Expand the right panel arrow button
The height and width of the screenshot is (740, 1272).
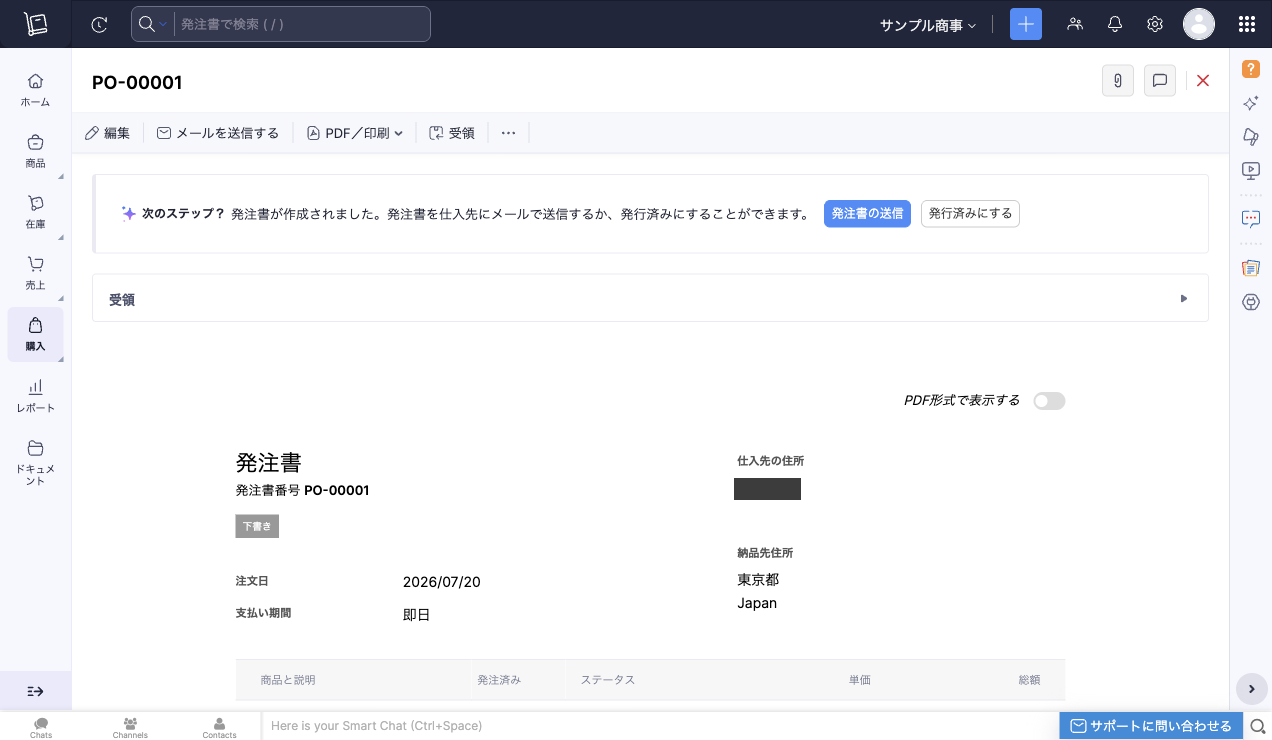(1251, 689)
